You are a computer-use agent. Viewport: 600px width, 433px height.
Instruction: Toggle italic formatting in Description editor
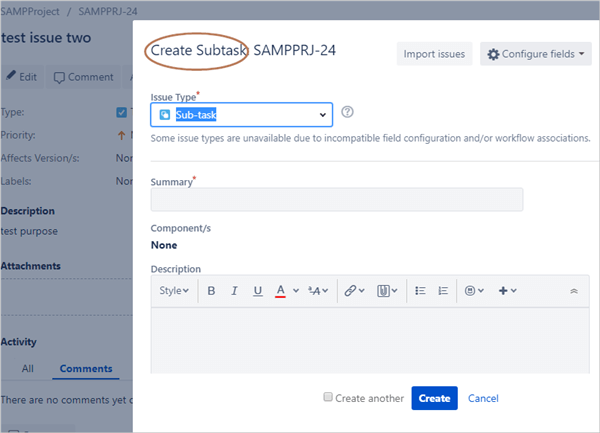click(x=234, y=291)
